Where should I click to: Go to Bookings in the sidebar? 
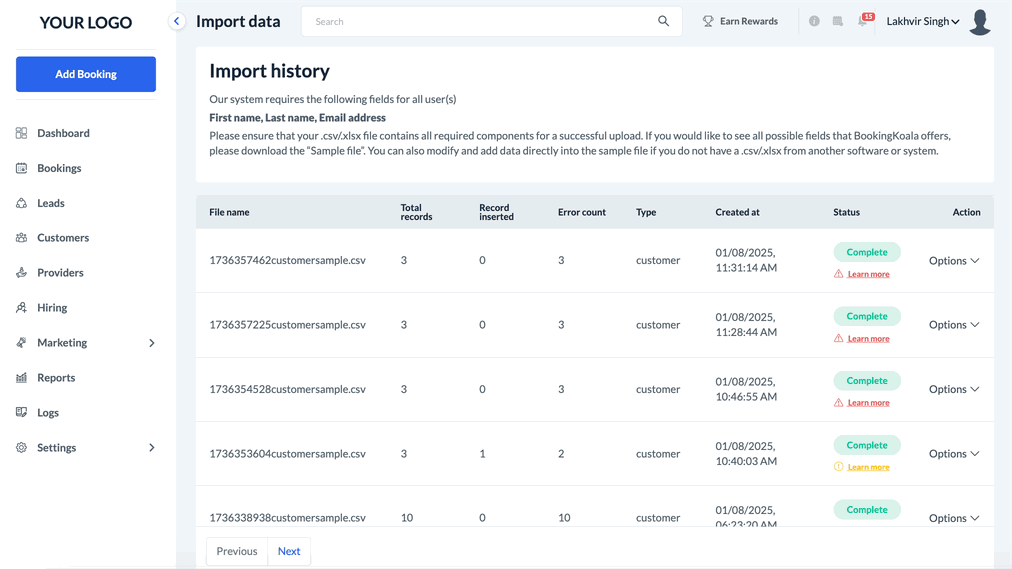pos(59,168)
